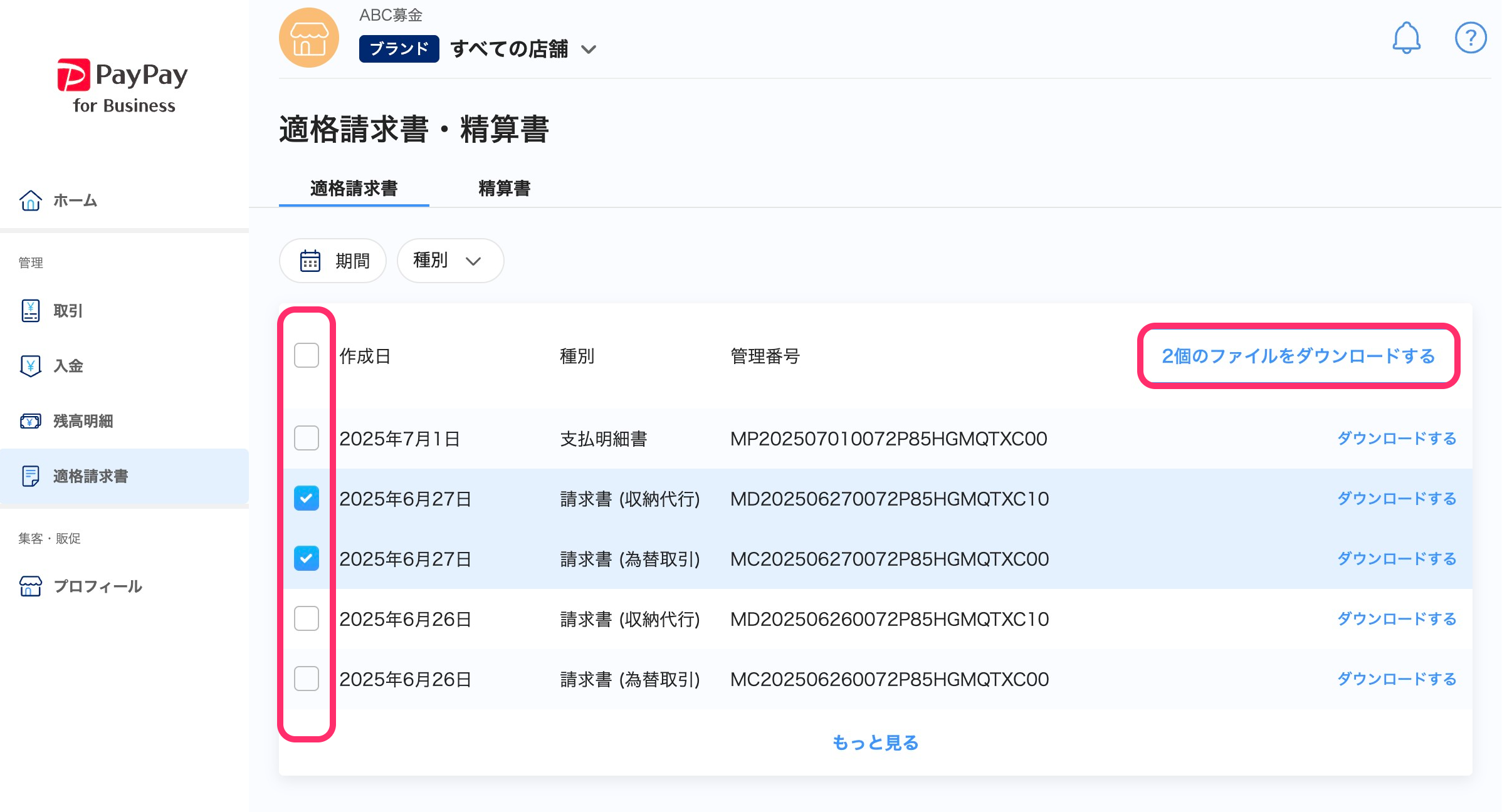
Task: Expand the すべての店舗 store selector
Action: [x=523, y=49]
